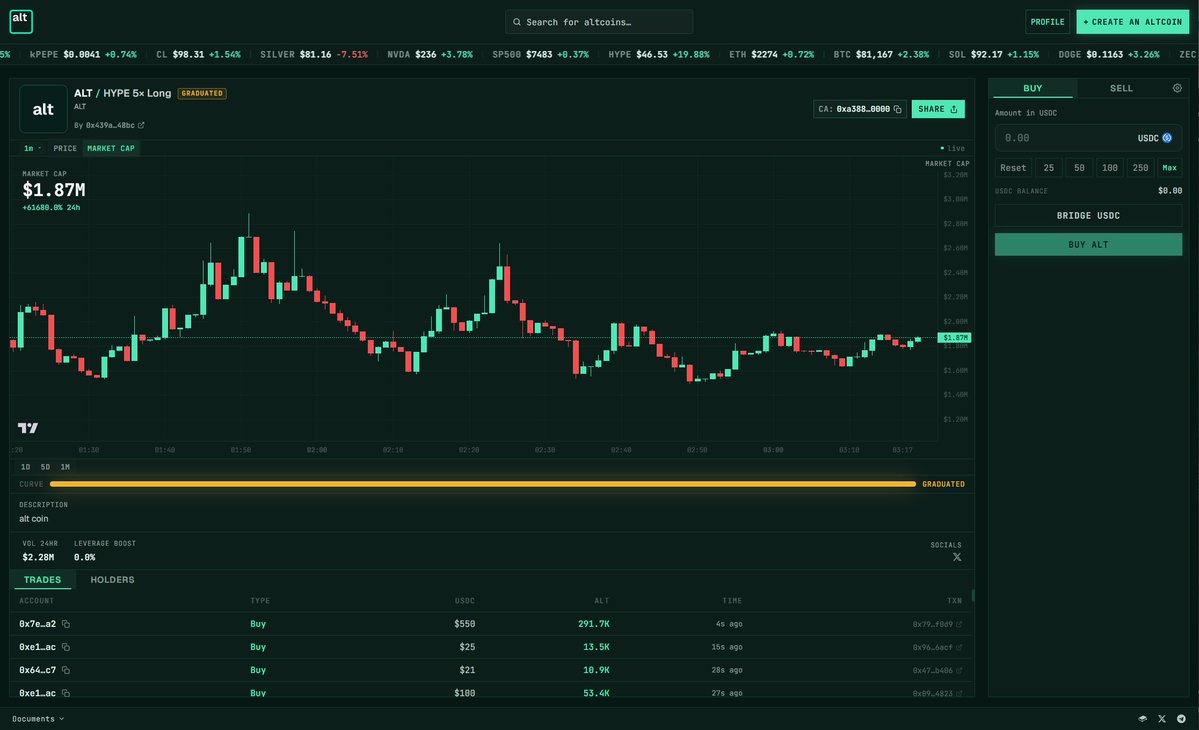The image size is (1199, 730).
Task: Click CREATE AN ALTCOIN button
Action: click(1132, 21)
